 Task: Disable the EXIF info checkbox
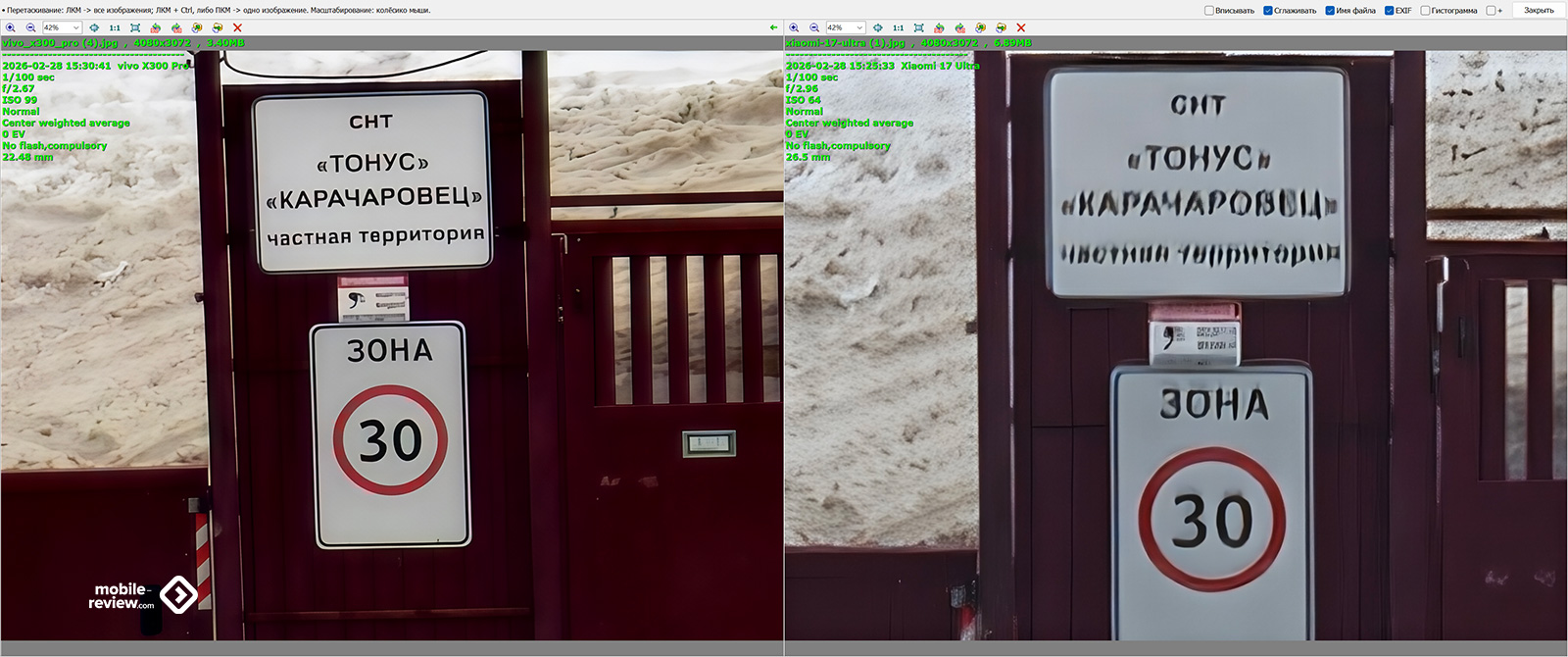click(1389, 11)
